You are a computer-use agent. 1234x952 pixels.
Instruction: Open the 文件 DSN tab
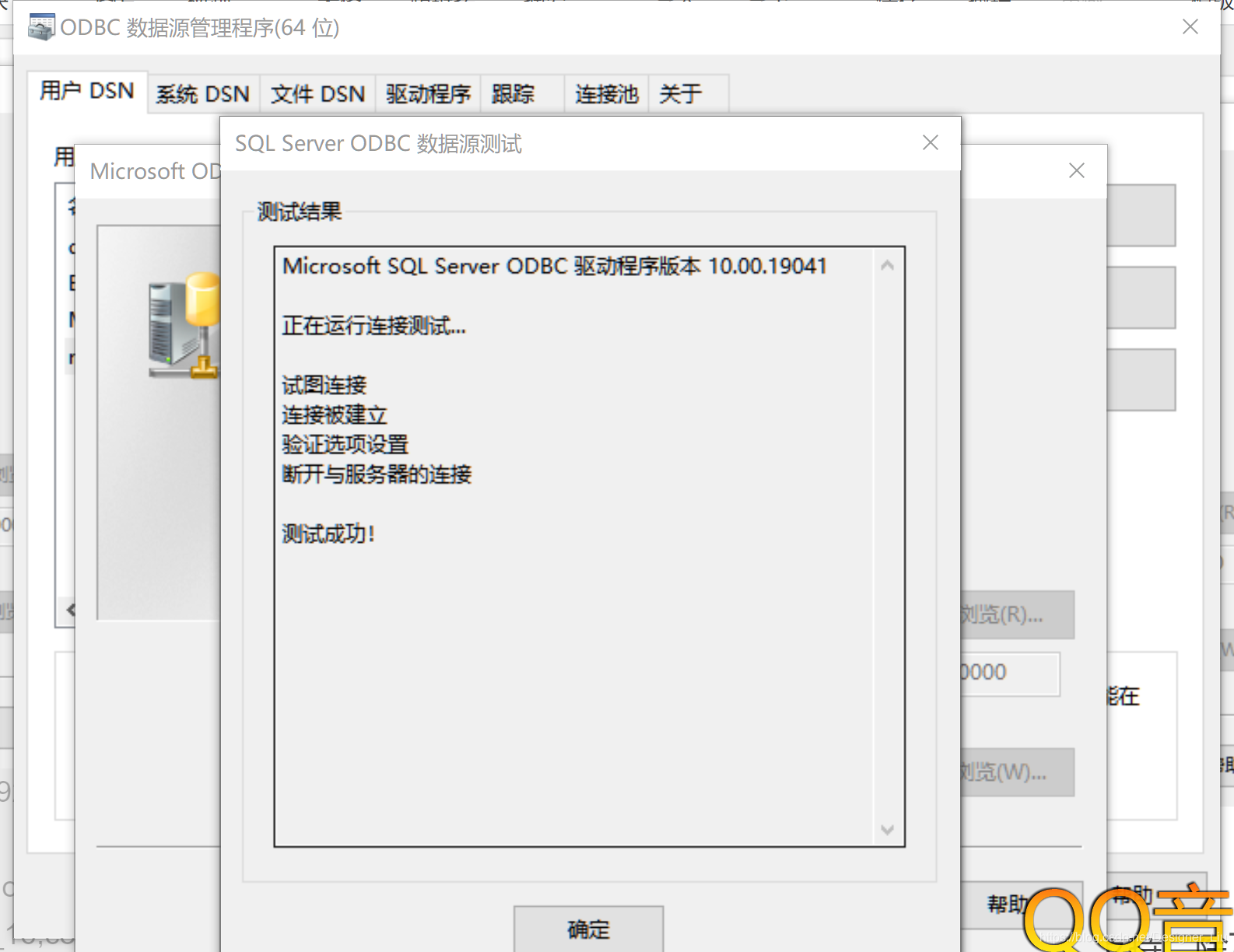(317, 94)
